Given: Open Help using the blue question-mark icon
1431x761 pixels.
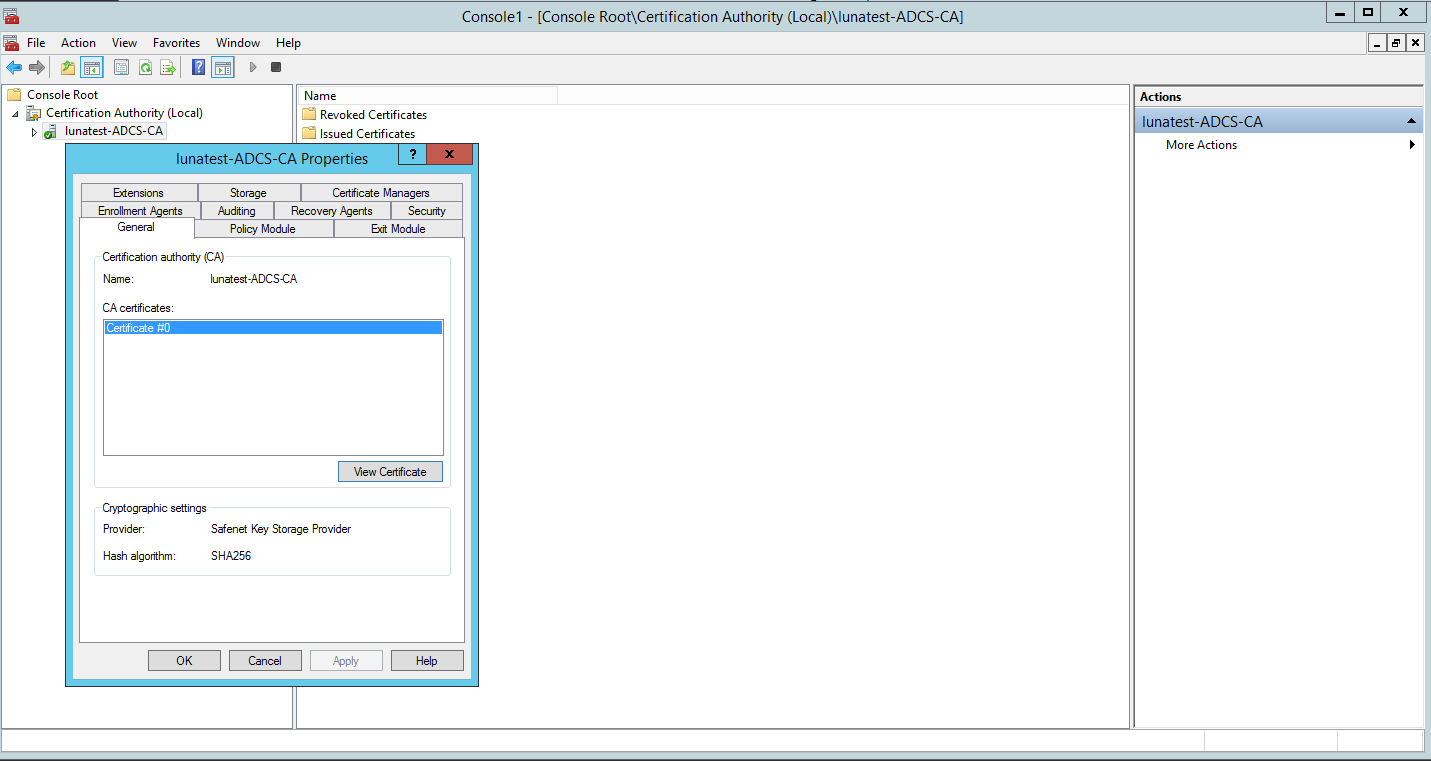Looking at the screenshot, I should [x=199, y=67].
